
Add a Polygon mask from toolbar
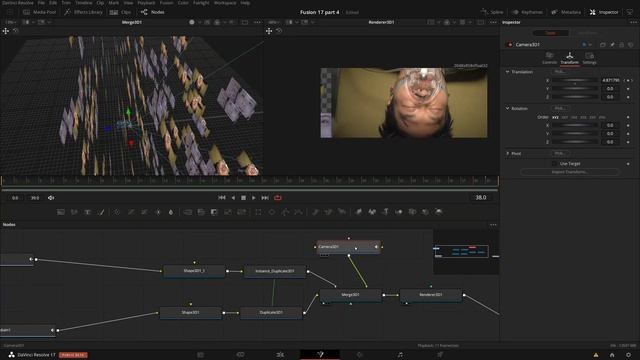coord(285,212)
